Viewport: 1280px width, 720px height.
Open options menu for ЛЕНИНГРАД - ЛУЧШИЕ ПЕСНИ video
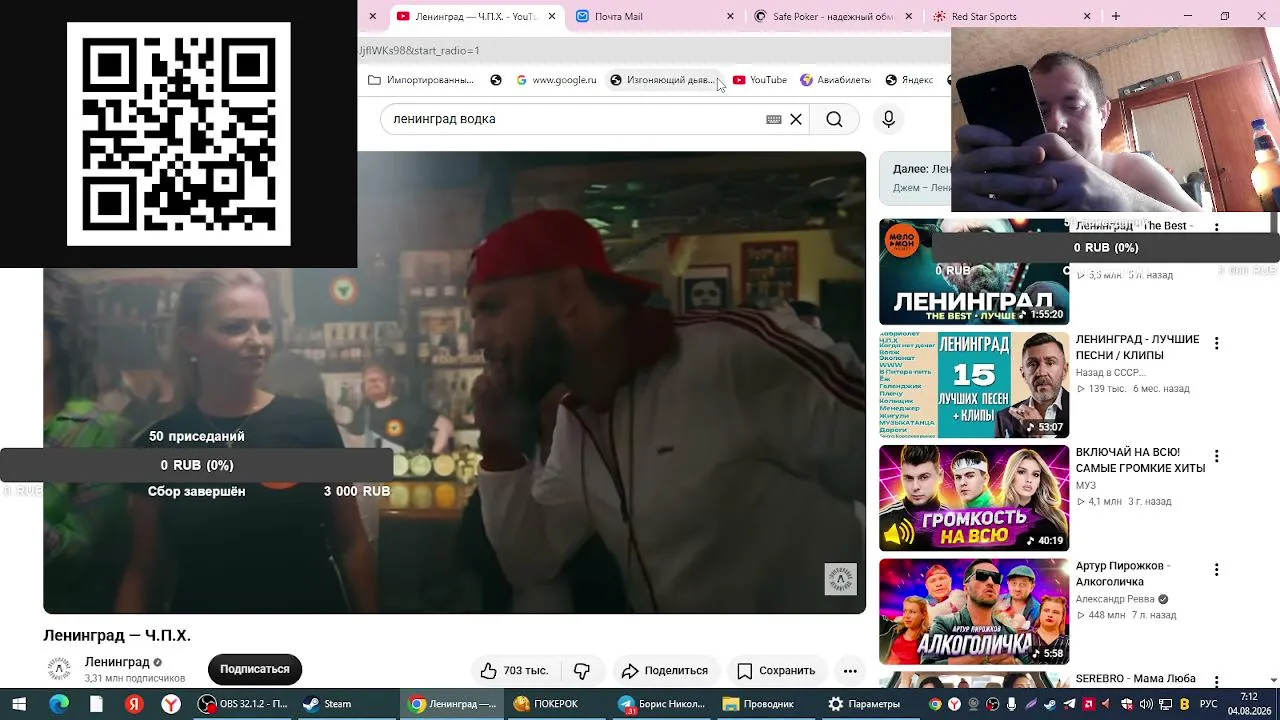(x=1216, y=344)
